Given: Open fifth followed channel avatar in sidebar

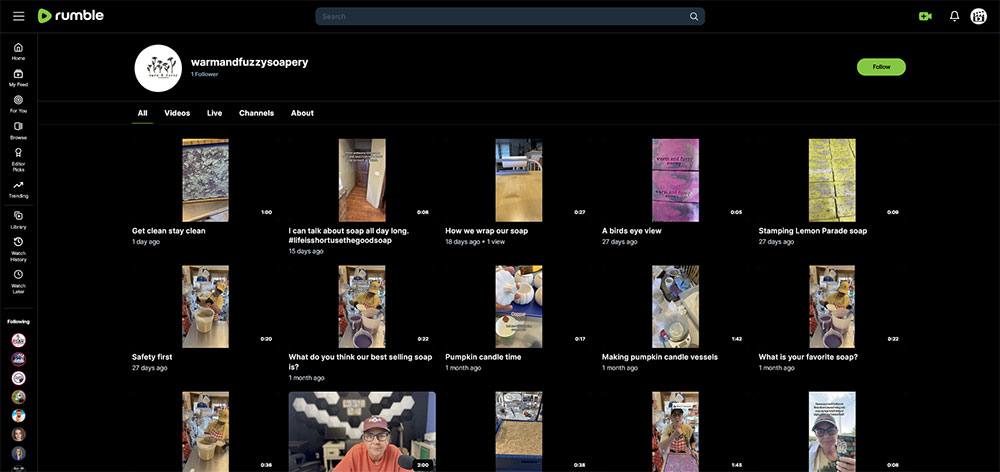Looking at the screenshot, I should [18, 416].
